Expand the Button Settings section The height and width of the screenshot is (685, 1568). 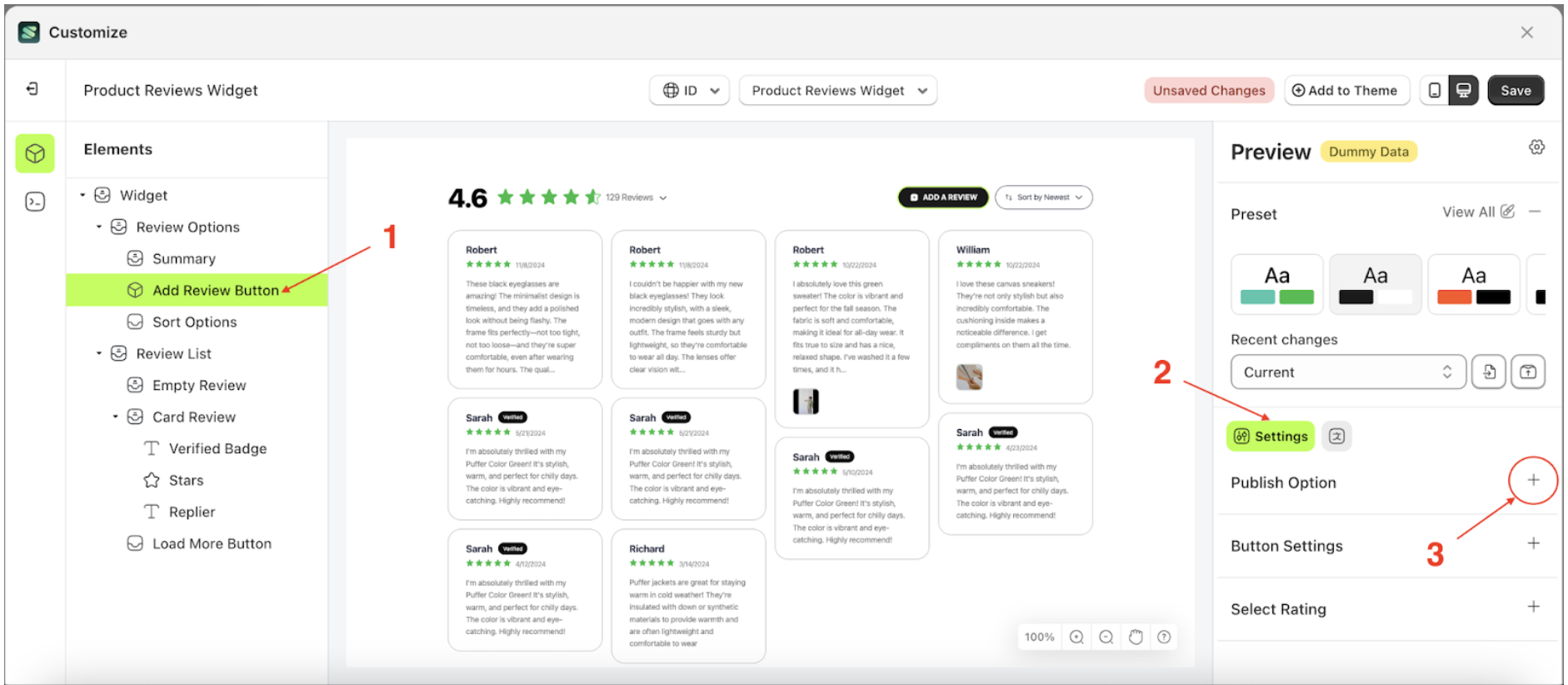[x=1533, y=543]
